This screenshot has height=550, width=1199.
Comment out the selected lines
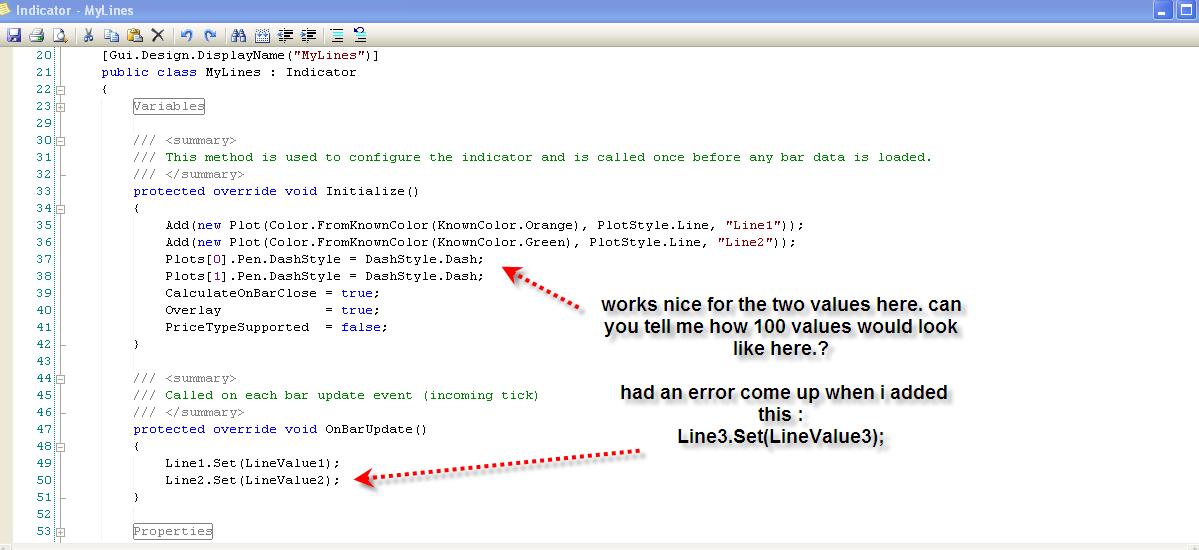point(337,34)
